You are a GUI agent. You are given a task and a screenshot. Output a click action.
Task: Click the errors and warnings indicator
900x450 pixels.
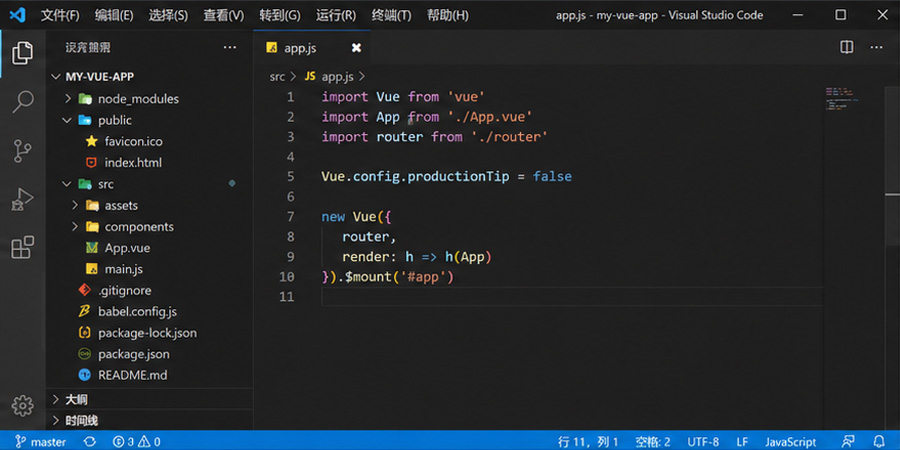(x=137, y=441)
